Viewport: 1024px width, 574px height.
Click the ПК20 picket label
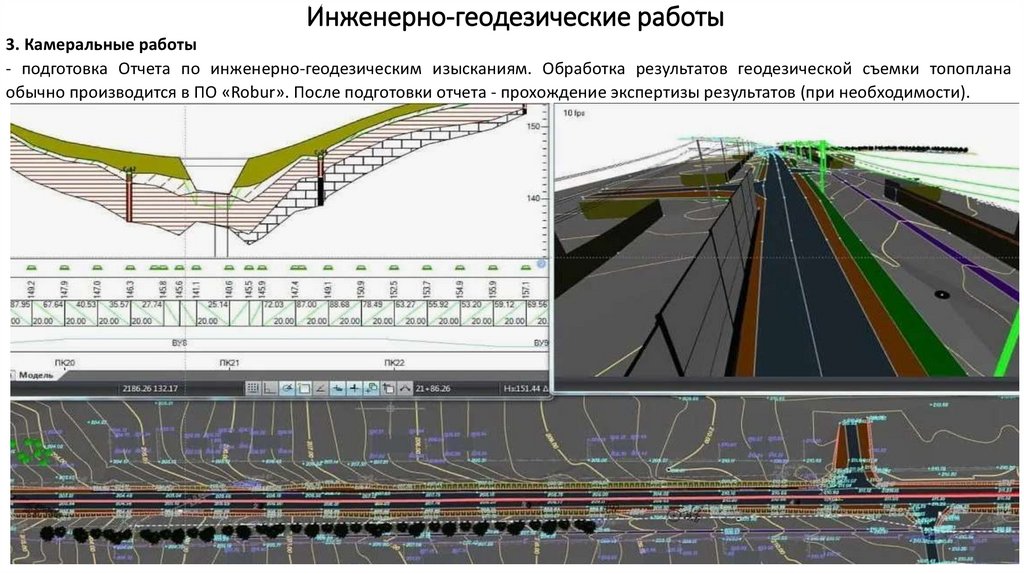[x=65, y=362]
